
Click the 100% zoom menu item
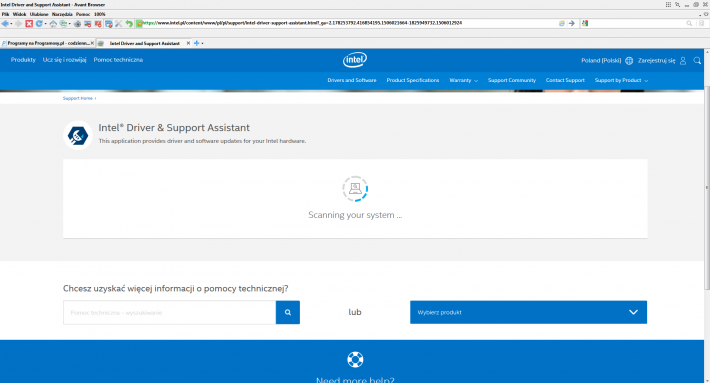click(x=100, y=14)
